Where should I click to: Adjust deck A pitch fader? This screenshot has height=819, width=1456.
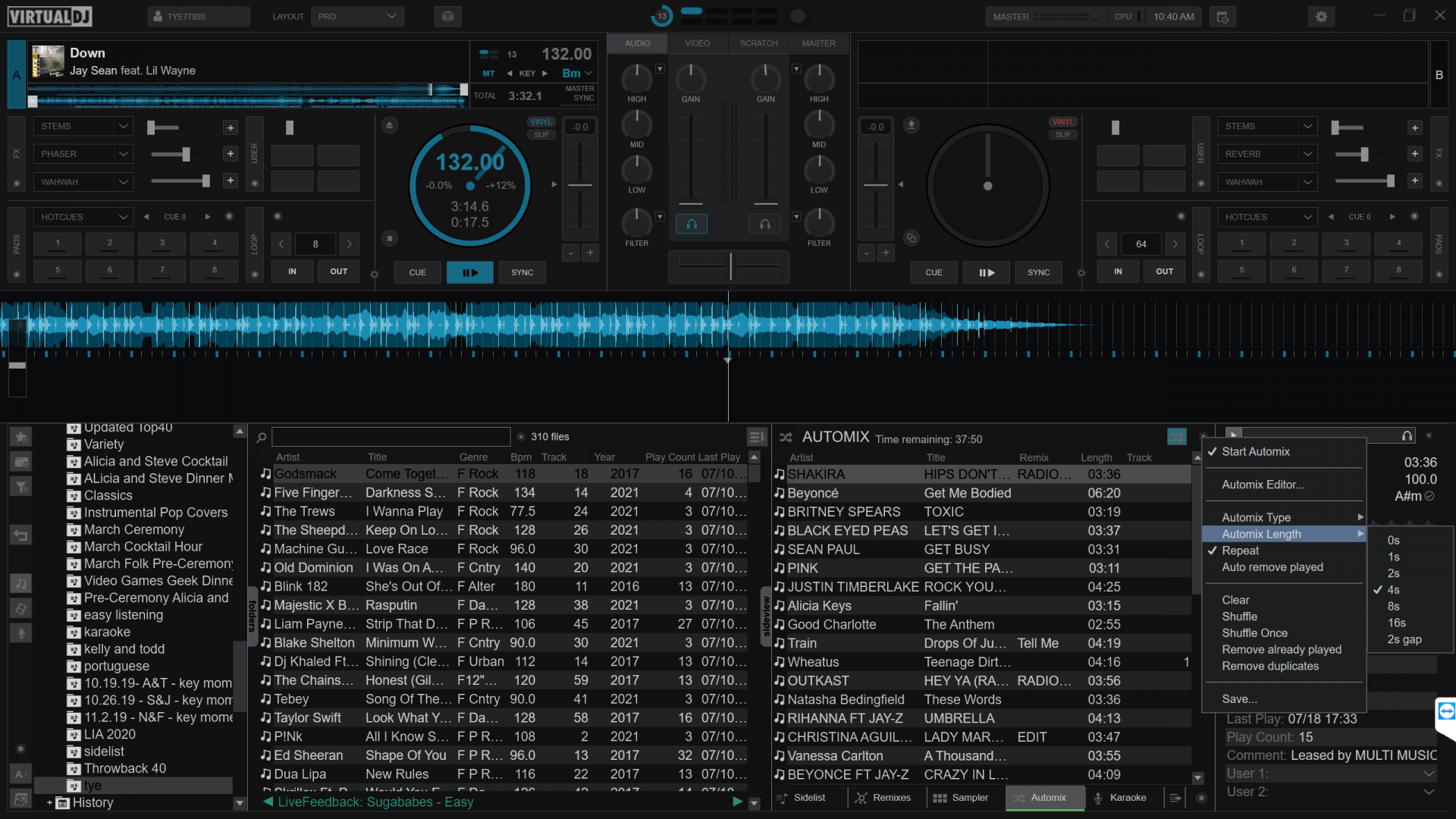point(580,185)
